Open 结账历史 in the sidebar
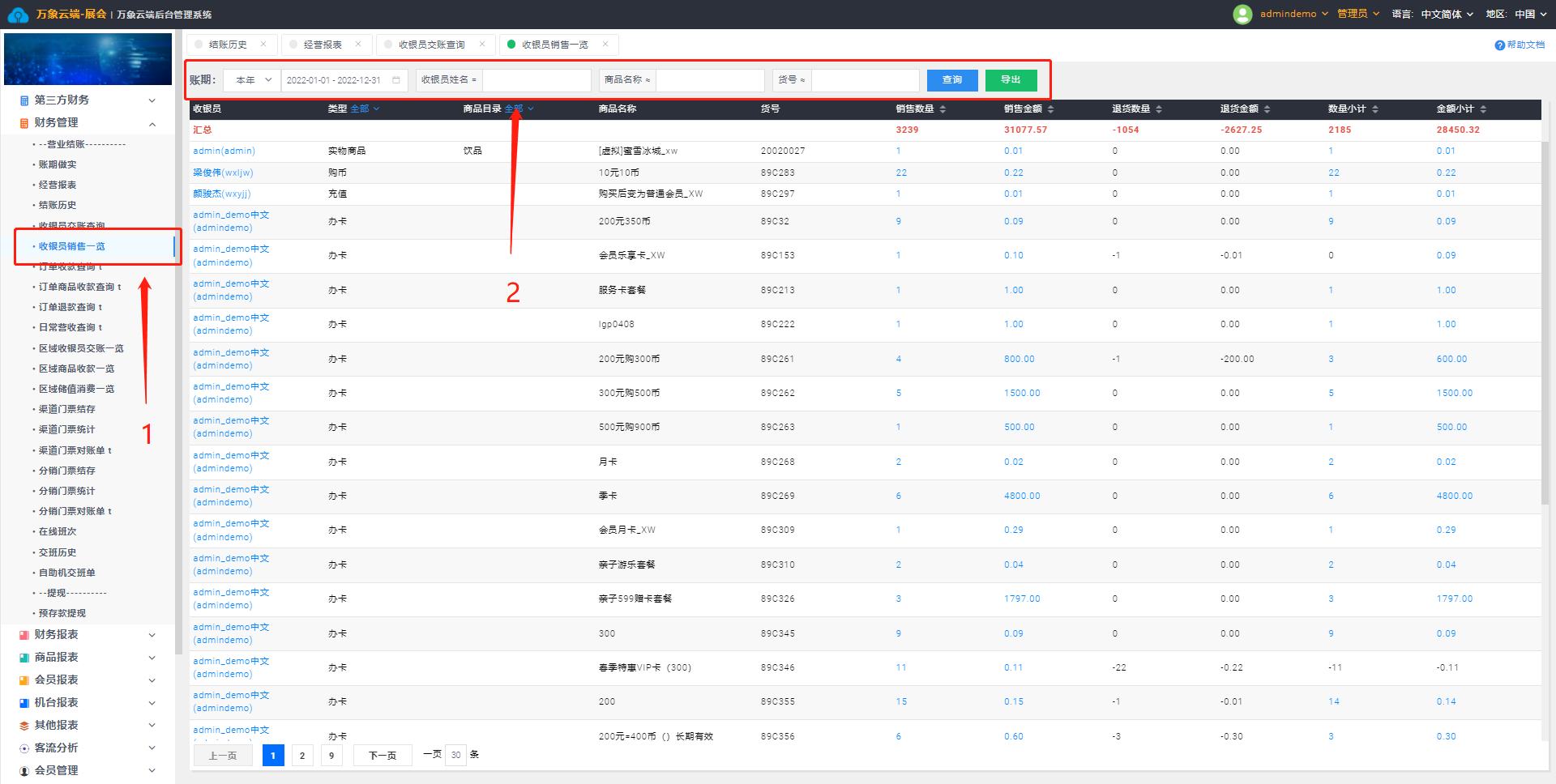This screenshot has width=1556, height=784. [58, 206]
